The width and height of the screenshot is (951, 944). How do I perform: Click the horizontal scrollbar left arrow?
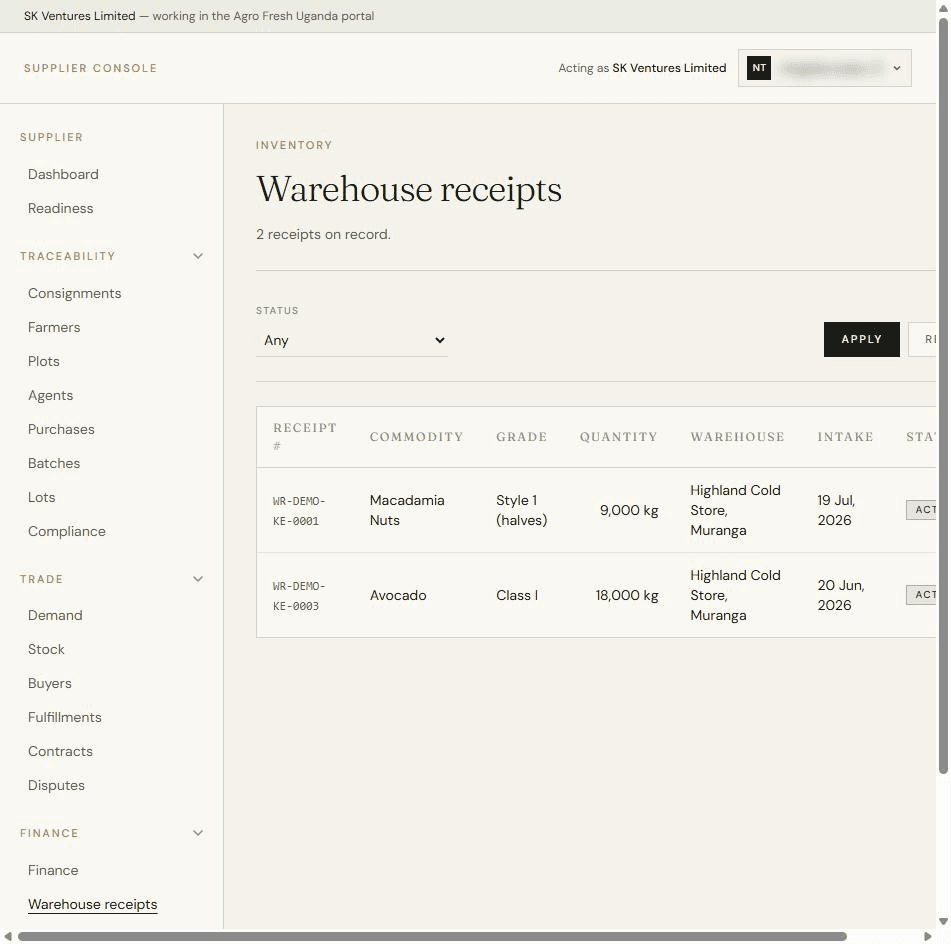(8, 936)
